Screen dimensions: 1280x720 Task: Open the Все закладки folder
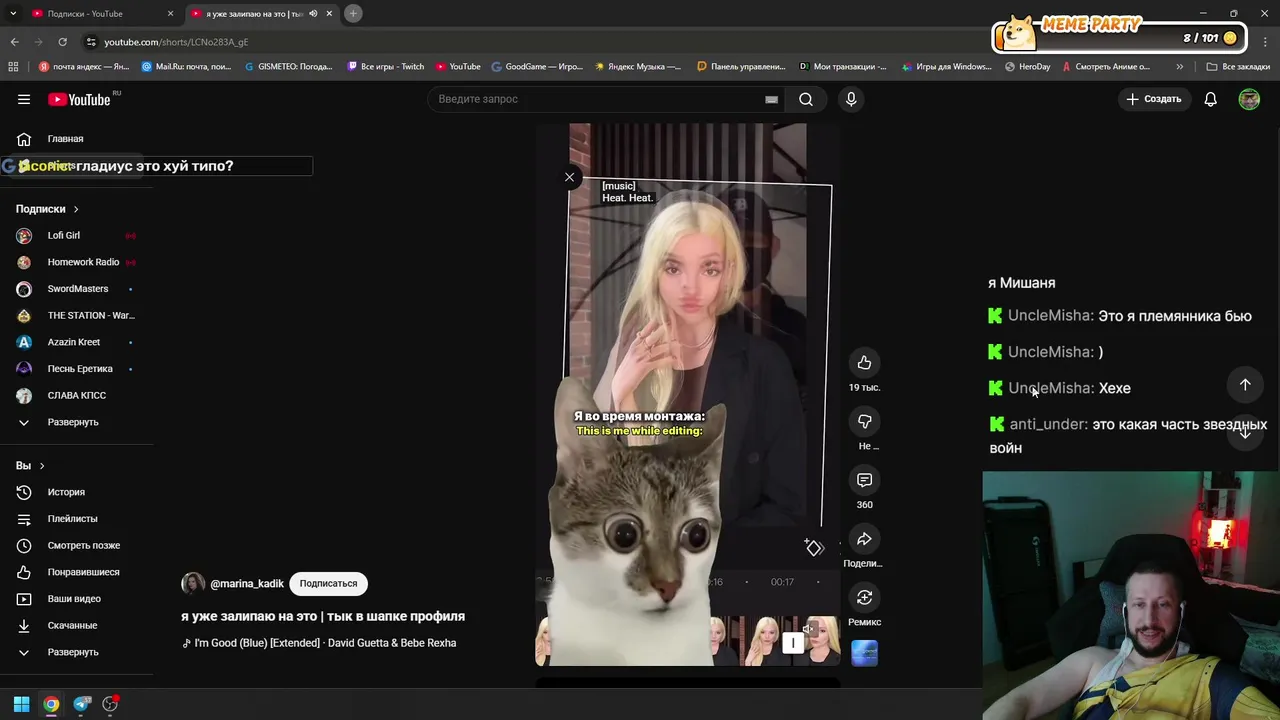[1238, 67]
